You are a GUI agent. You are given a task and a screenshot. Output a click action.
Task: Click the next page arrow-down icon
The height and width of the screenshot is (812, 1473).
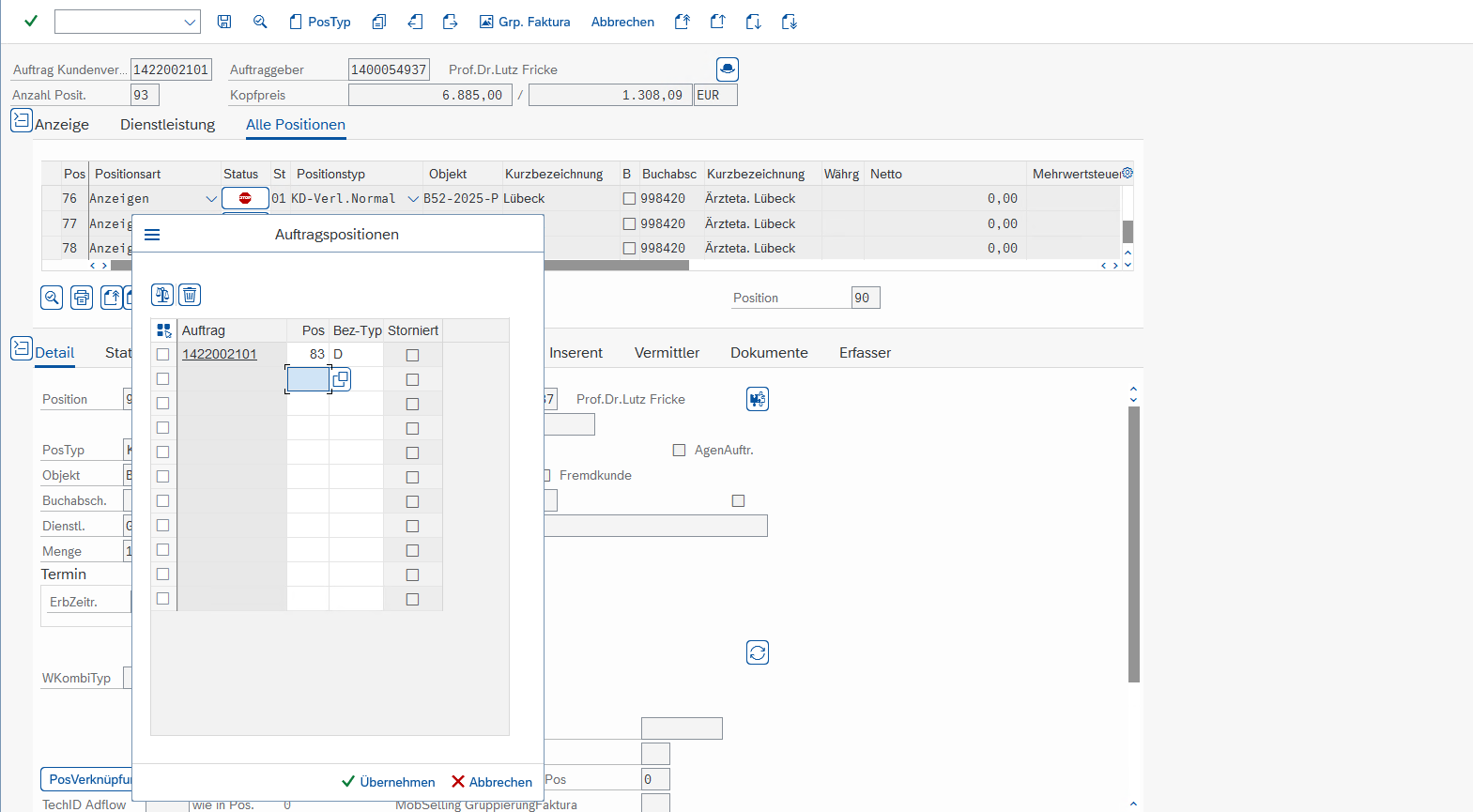[x=754, y=22]
